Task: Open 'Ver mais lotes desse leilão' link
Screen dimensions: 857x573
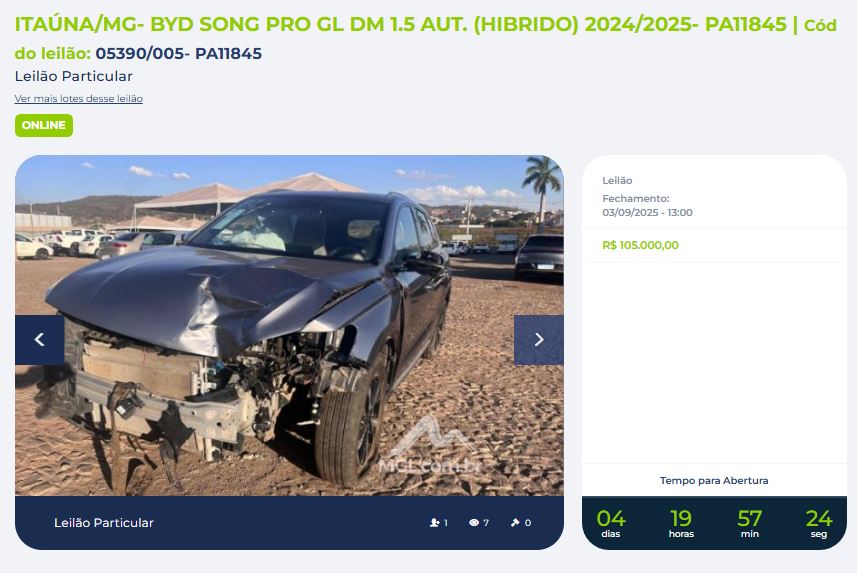Action: pyautogui.click(x=79, y=98)
